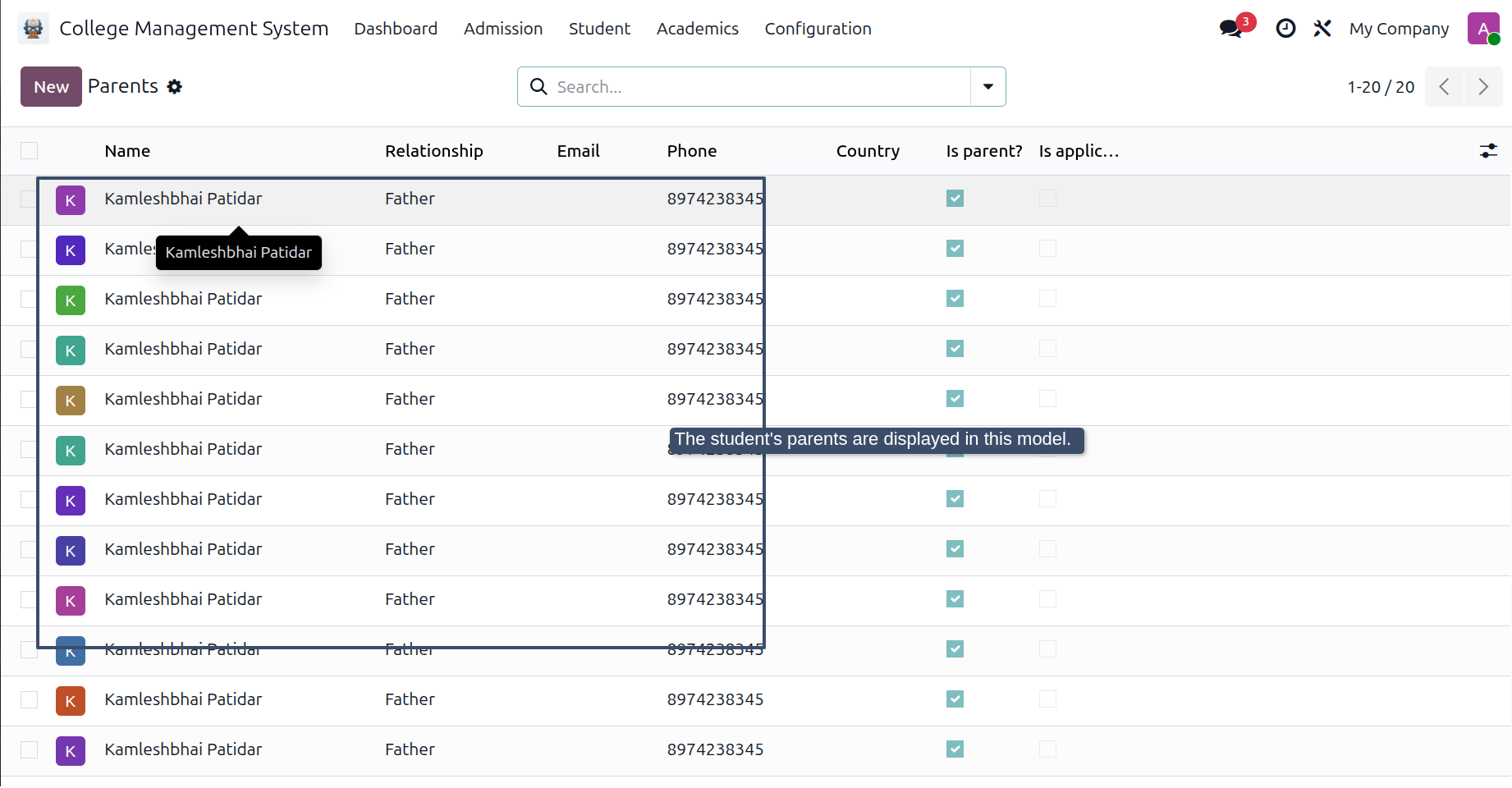Select the last visible row checkbox
The image size is (1512, 788).
[x=30, y=749]
